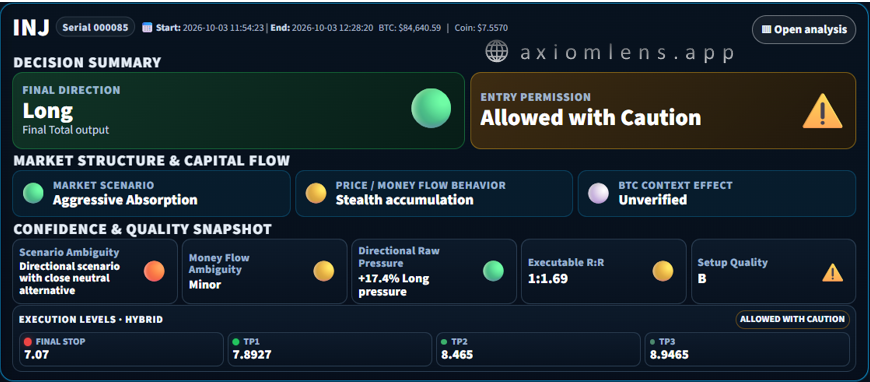The width and height of the screenshot is (870, 382).
Task: Open the analysis via Open analysis button
Action: [x=804, y=29]
